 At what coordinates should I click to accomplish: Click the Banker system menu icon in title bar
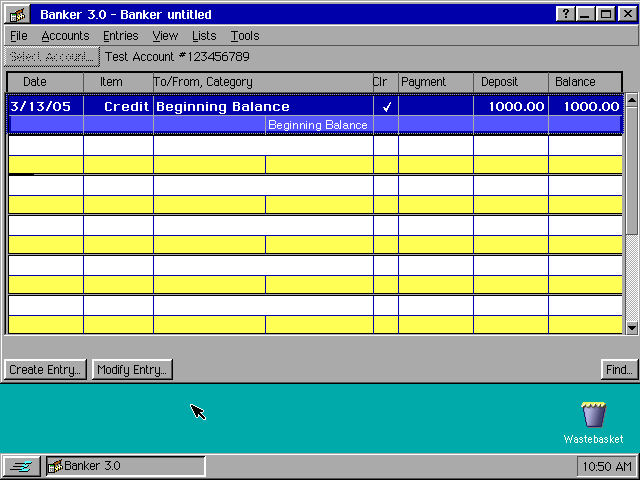click(x=18, y=15)
